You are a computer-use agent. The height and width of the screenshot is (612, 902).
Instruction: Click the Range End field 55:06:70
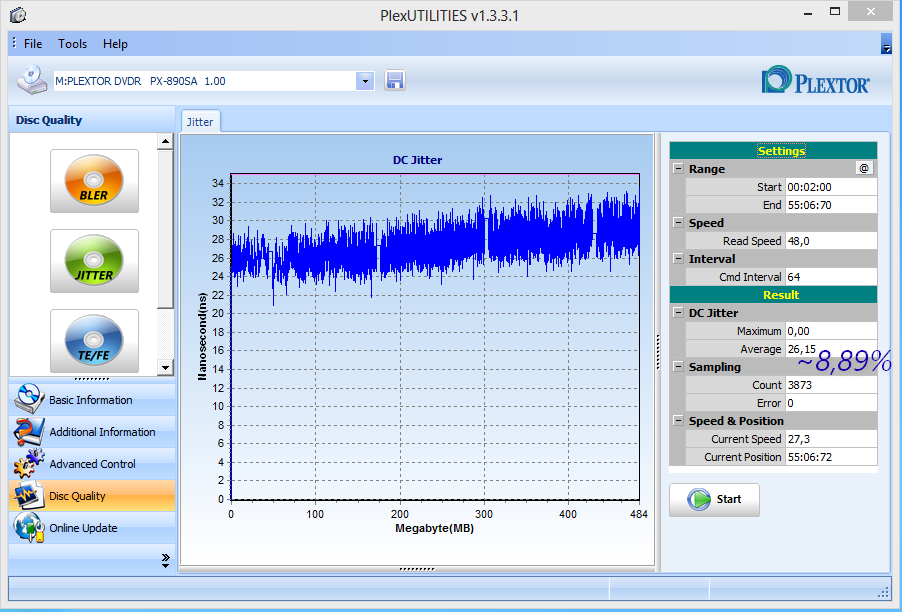(x=831, y=205)
